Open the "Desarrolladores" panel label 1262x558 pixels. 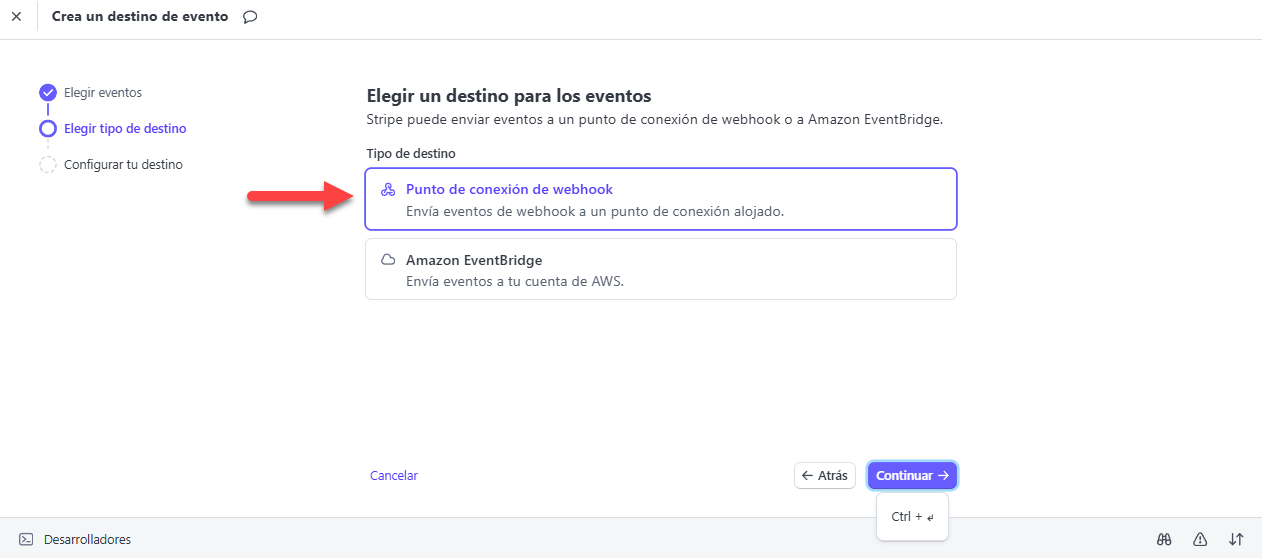coord(87,539)
